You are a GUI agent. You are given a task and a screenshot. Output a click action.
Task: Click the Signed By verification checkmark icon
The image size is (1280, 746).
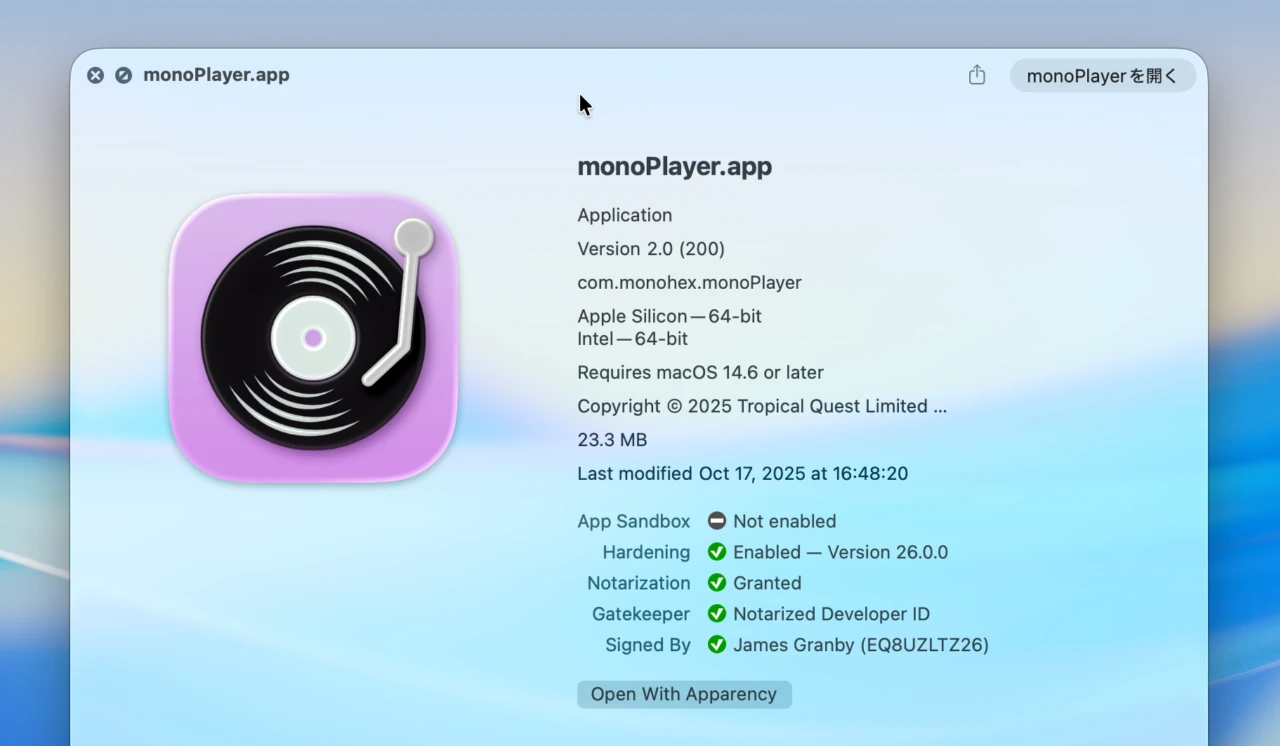point(717,645)
